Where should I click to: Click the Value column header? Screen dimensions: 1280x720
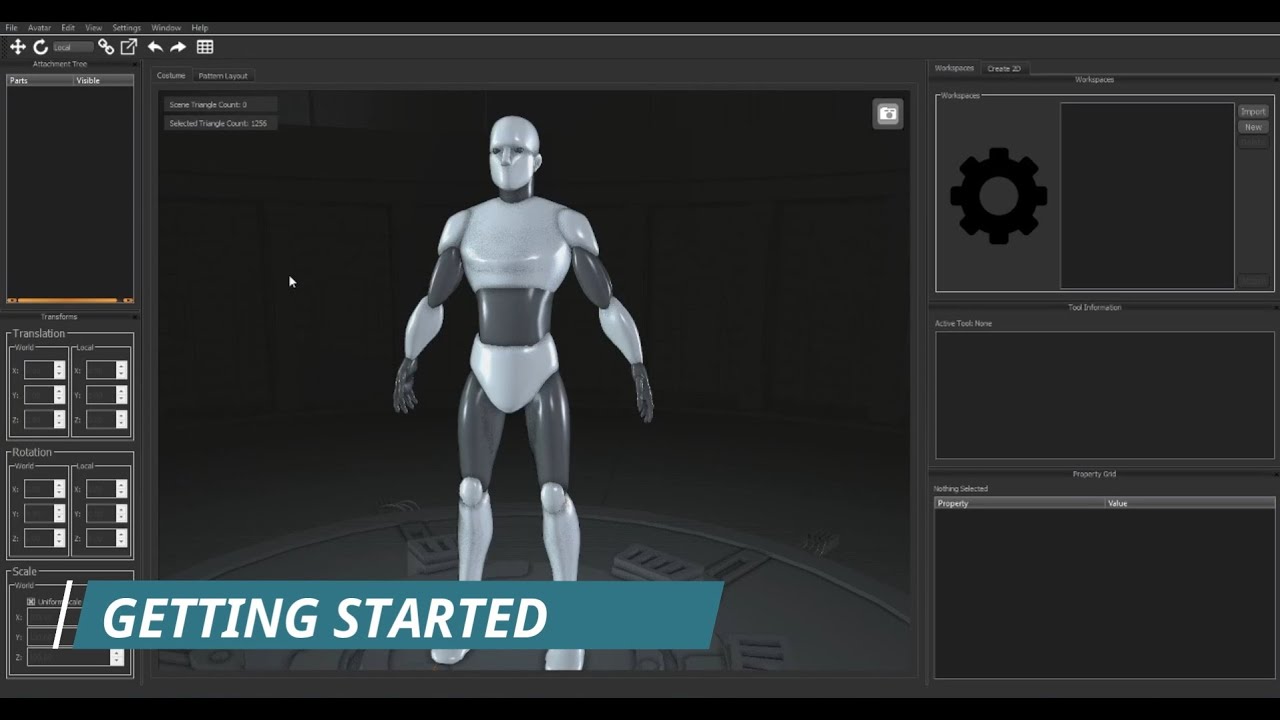pos(1190,503)
